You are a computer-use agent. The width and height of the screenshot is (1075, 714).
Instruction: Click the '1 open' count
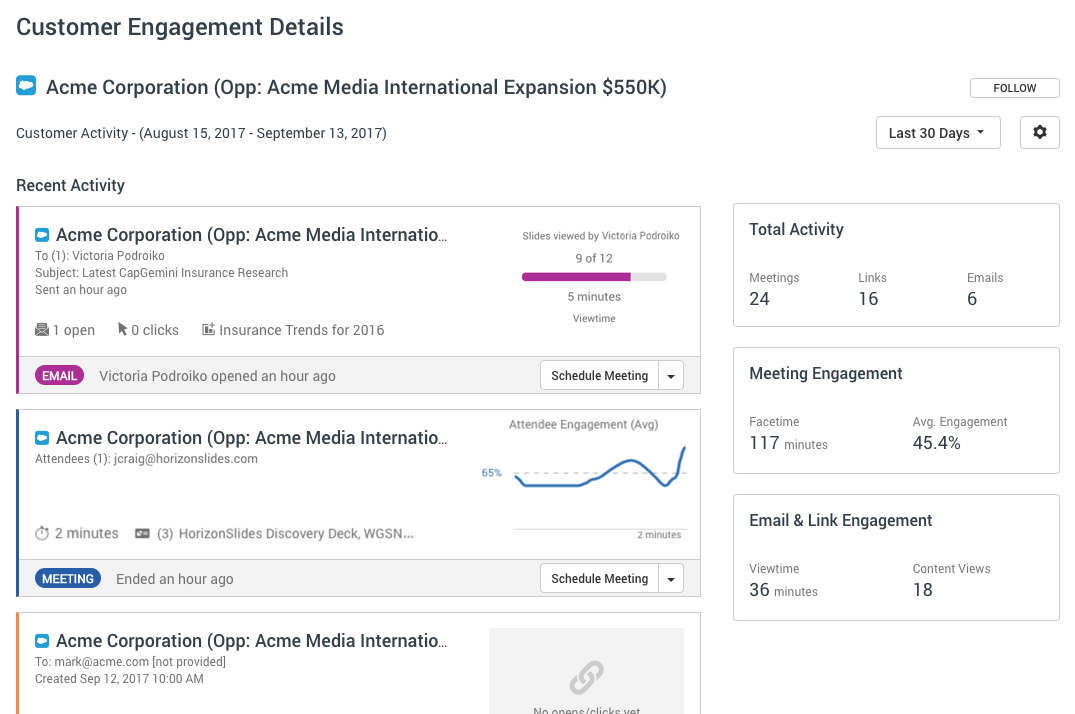[74, 330]
